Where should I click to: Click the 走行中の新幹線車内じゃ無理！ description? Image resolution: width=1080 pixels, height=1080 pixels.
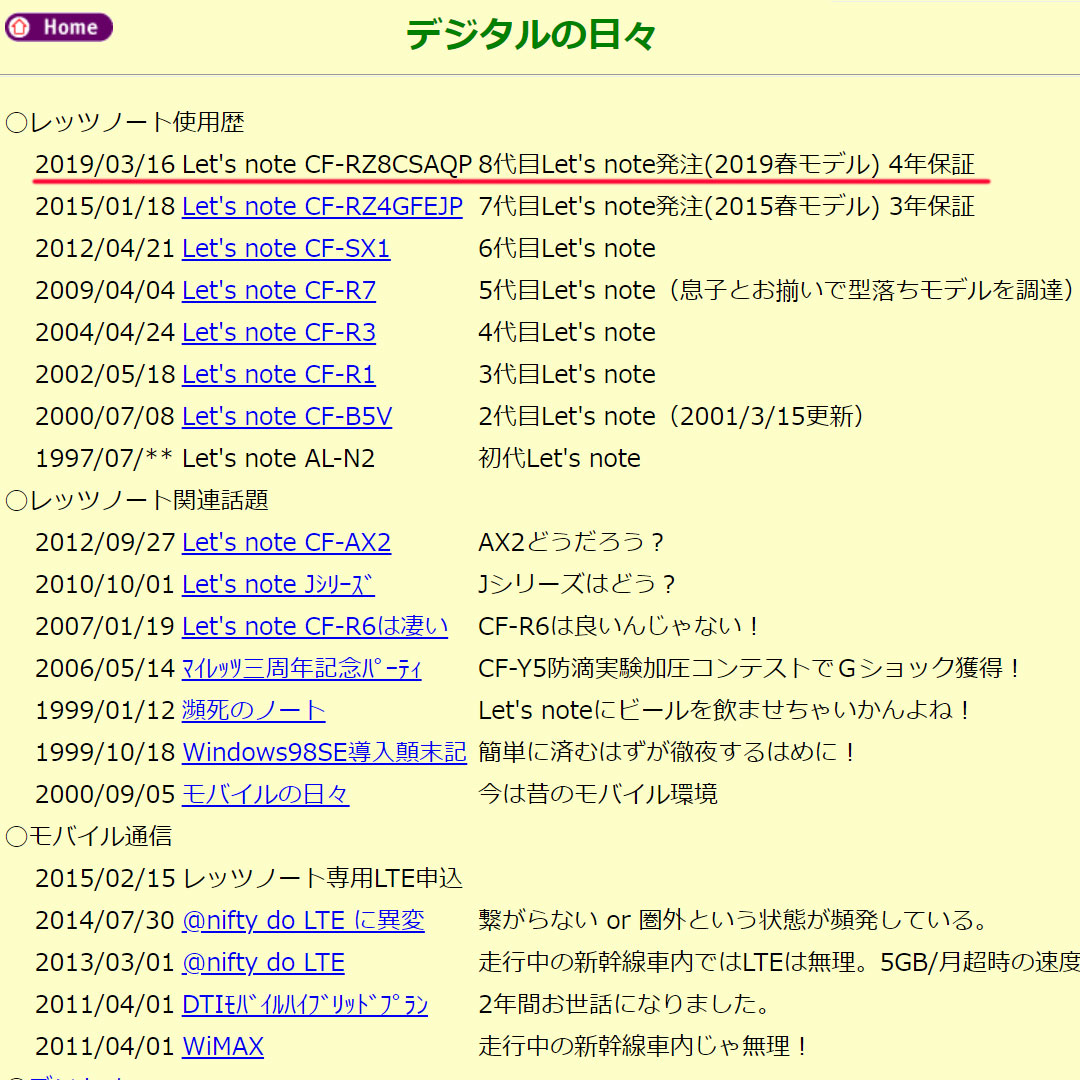[643, 1047]
